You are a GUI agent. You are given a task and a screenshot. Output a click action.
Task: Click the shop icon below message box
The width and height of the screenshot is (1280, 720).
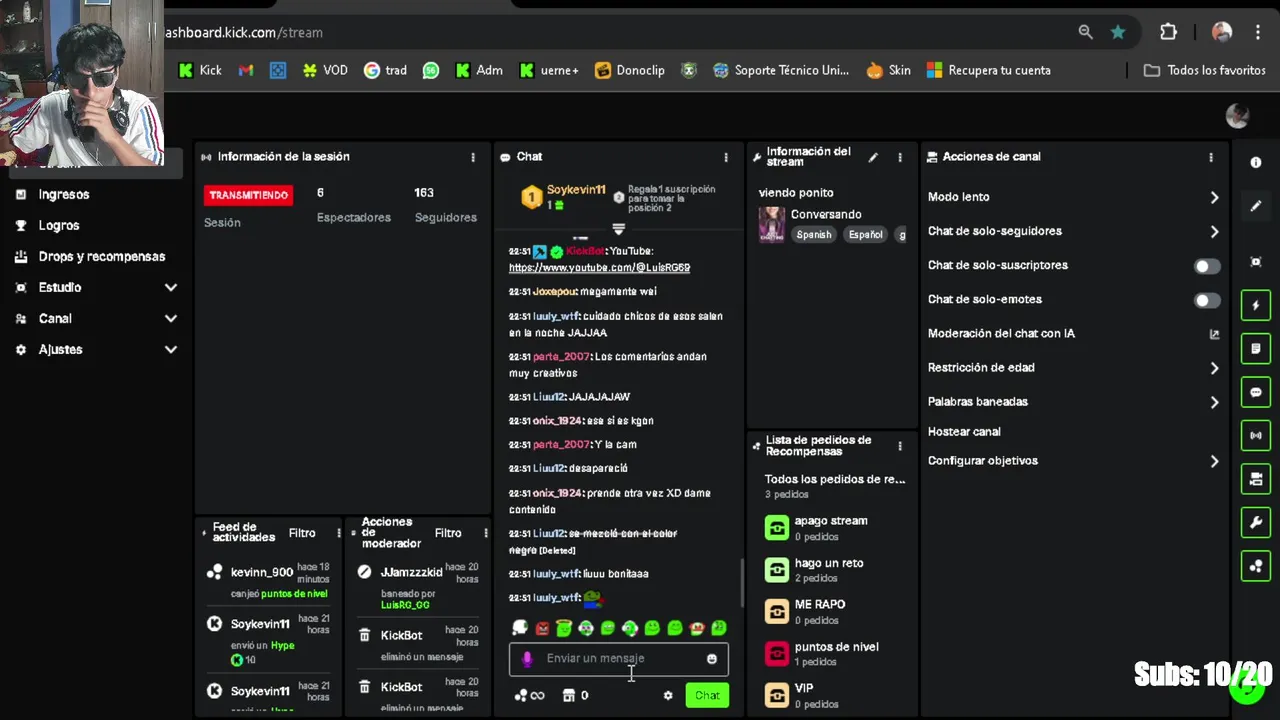point(569,696)
